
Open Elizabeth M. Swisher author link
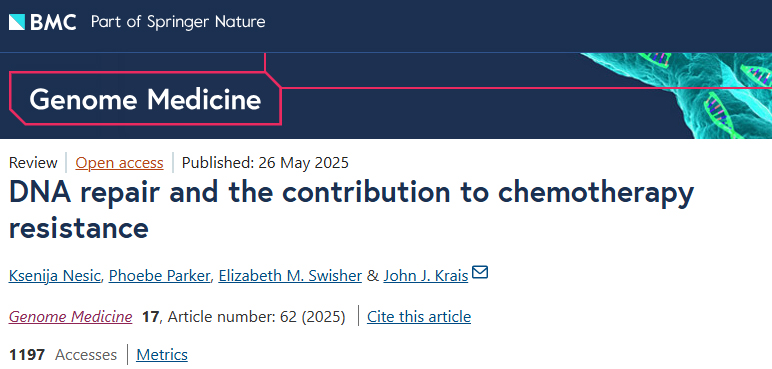click(x=290, y=276)
